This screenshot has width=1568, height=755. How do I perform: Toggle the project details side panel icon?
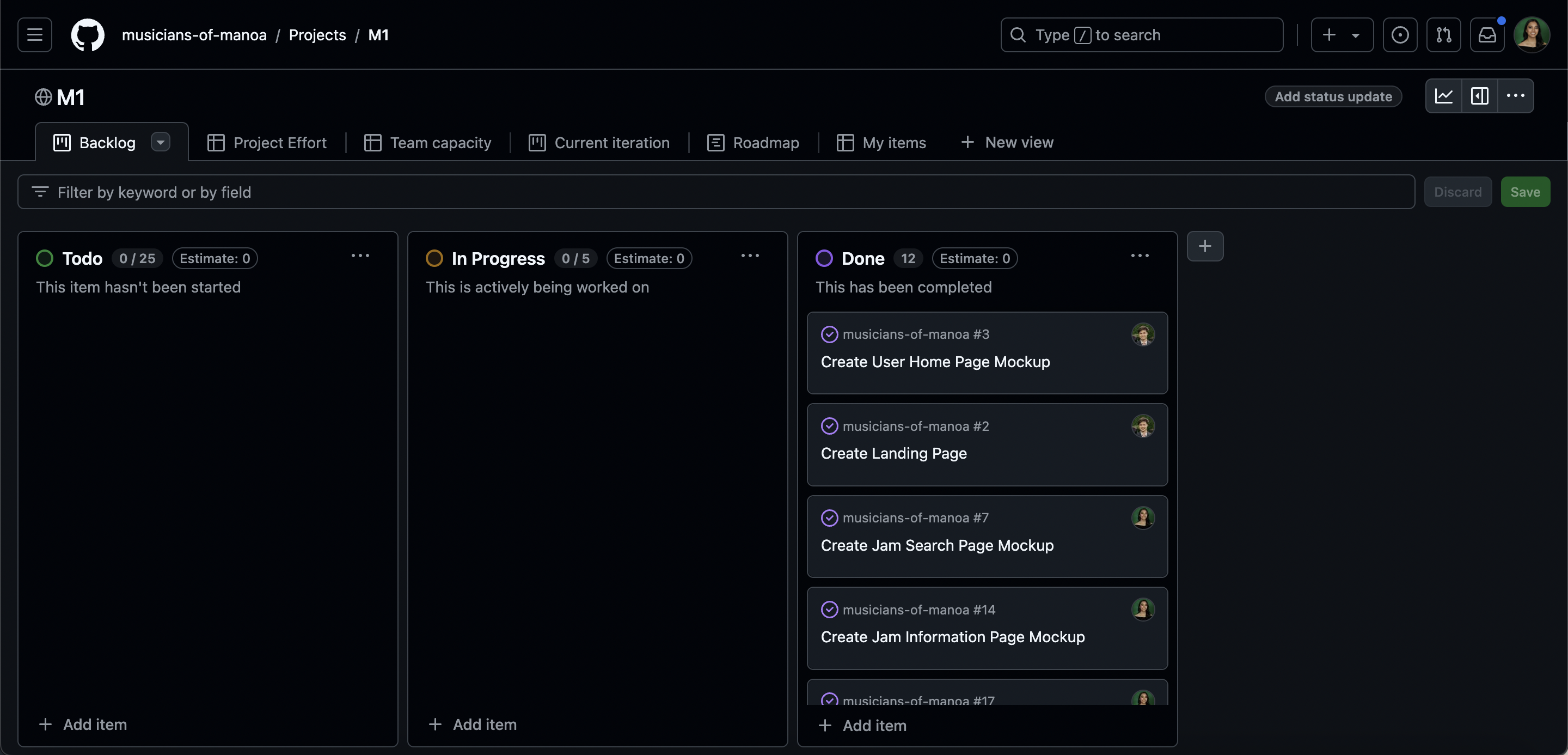(1480, 96)
